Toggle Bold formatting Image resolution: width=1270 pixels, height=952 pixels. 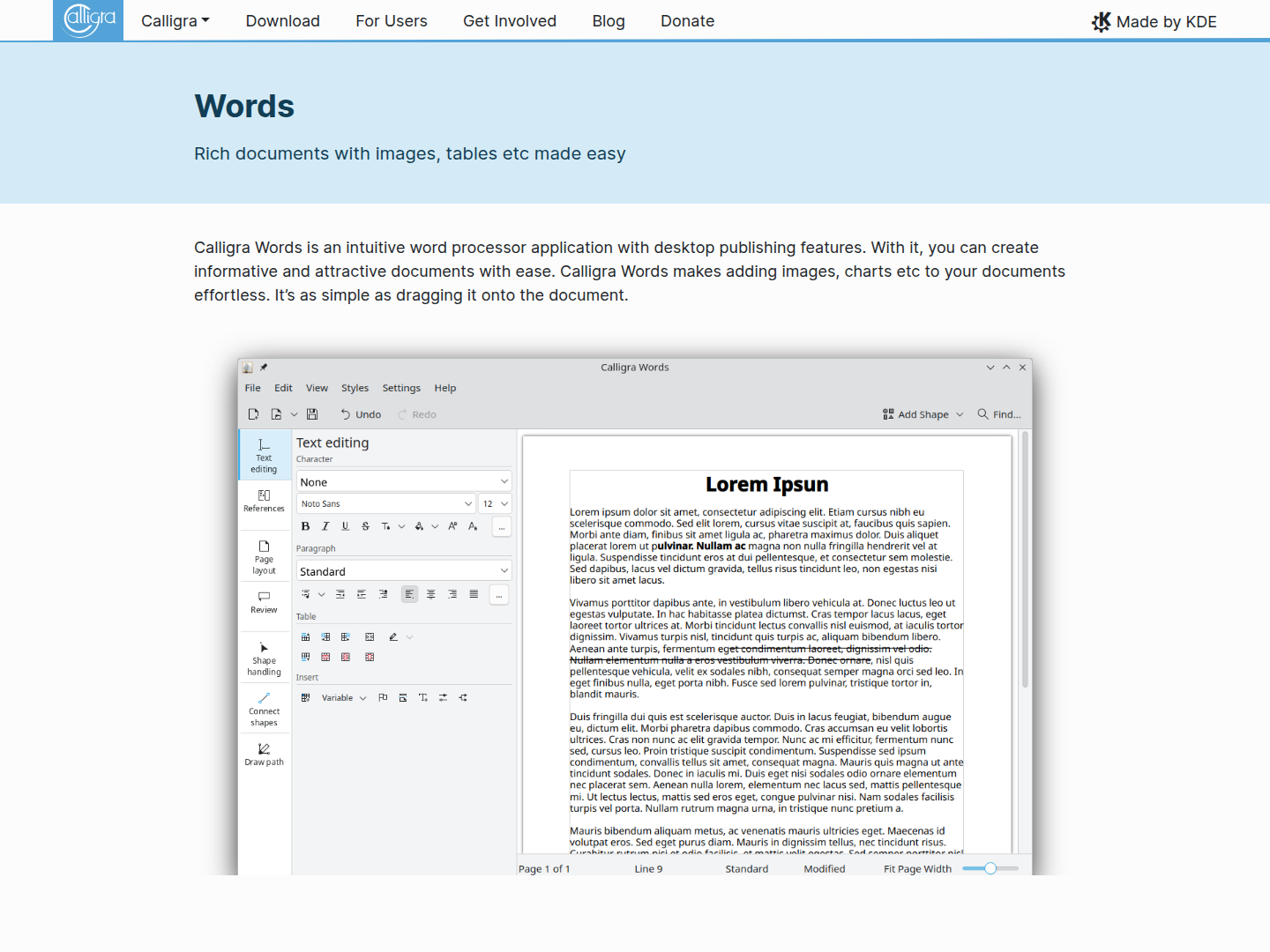click(305, 526)
